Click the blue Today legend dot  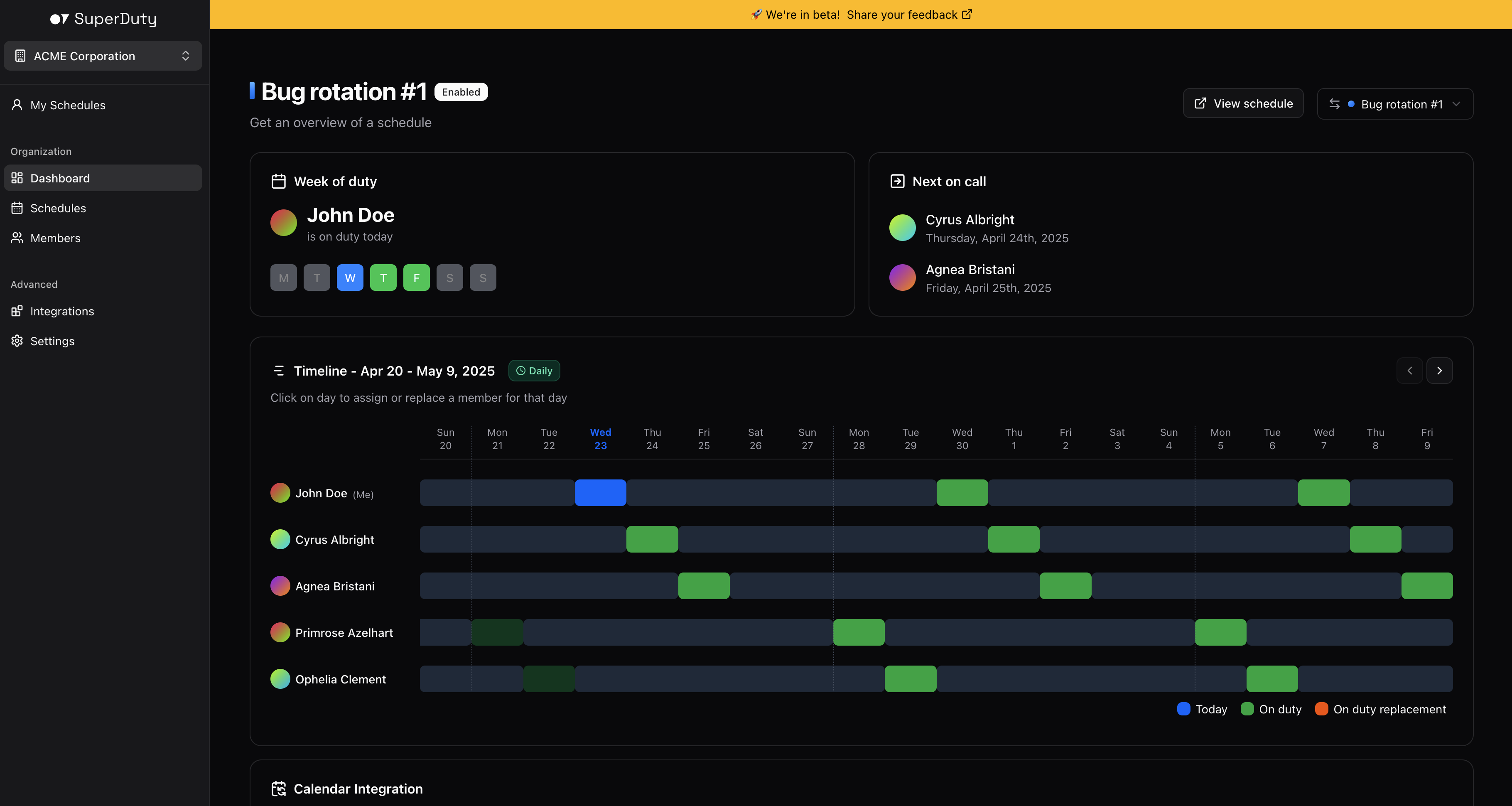tap(1183, 709)
